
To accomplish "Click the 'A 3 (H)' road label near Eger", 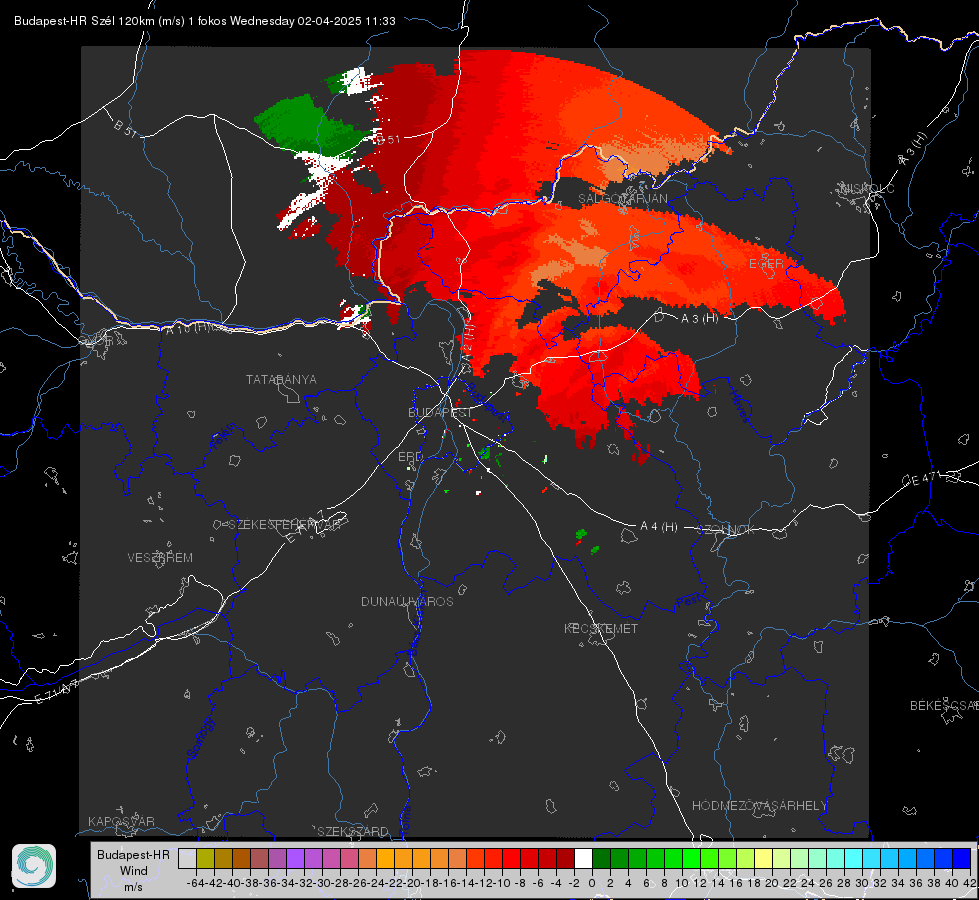I will pyautogui.click(x=699, y=319).
